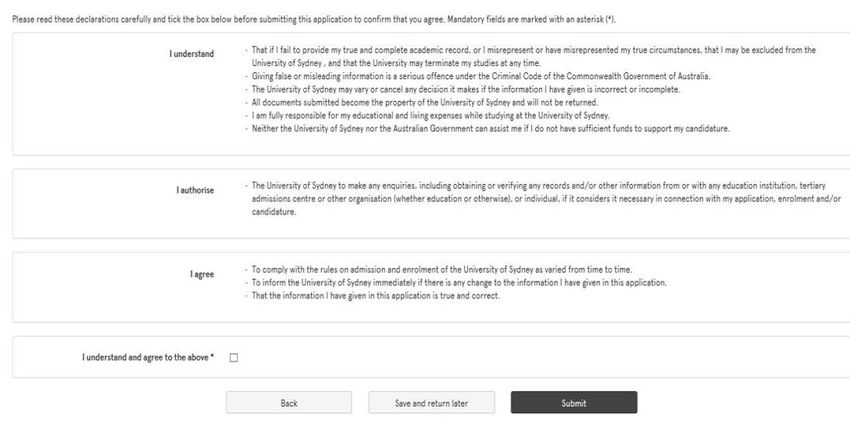Click the line stating information is true and correct

point(376,296)
